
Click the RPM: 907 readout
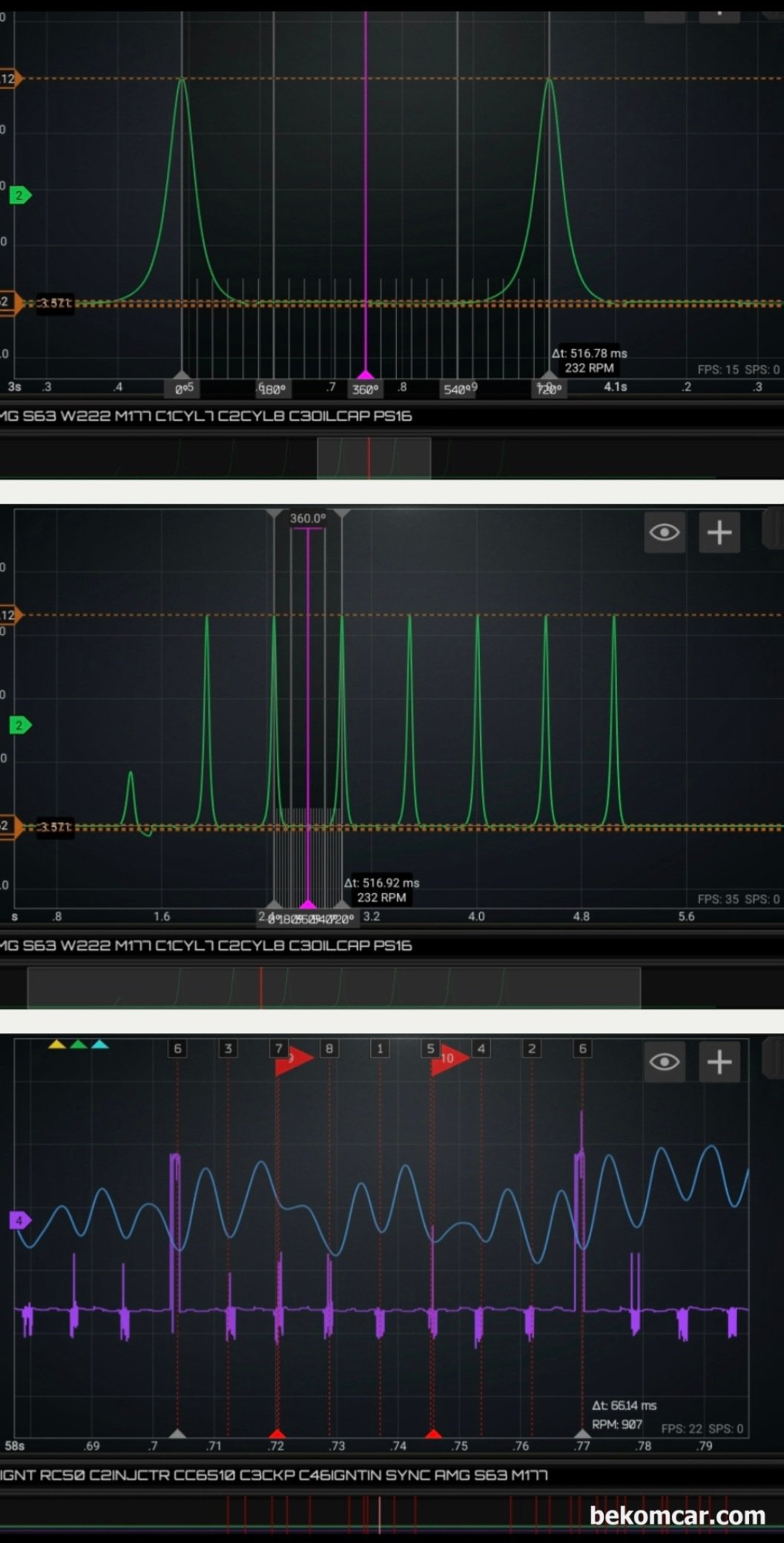617,1424
